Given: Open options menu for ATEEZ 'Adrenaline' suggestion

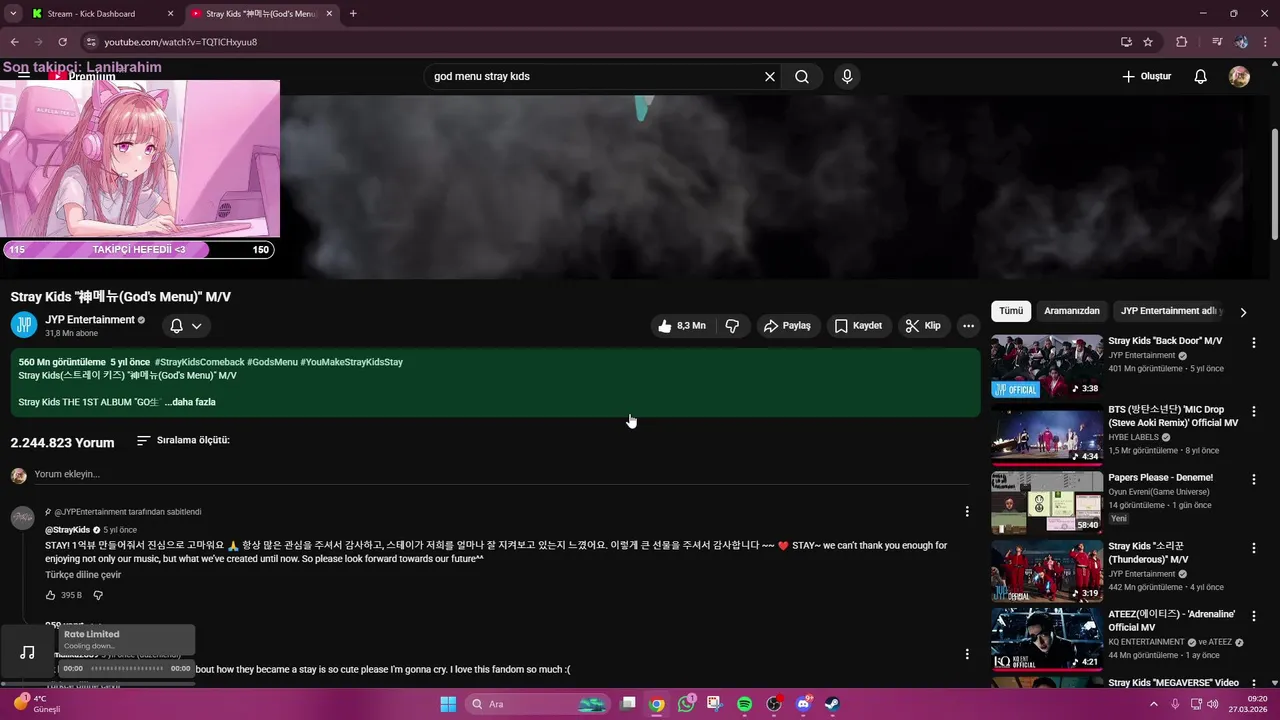Looking at the screenshot, I should [1254, 616].
